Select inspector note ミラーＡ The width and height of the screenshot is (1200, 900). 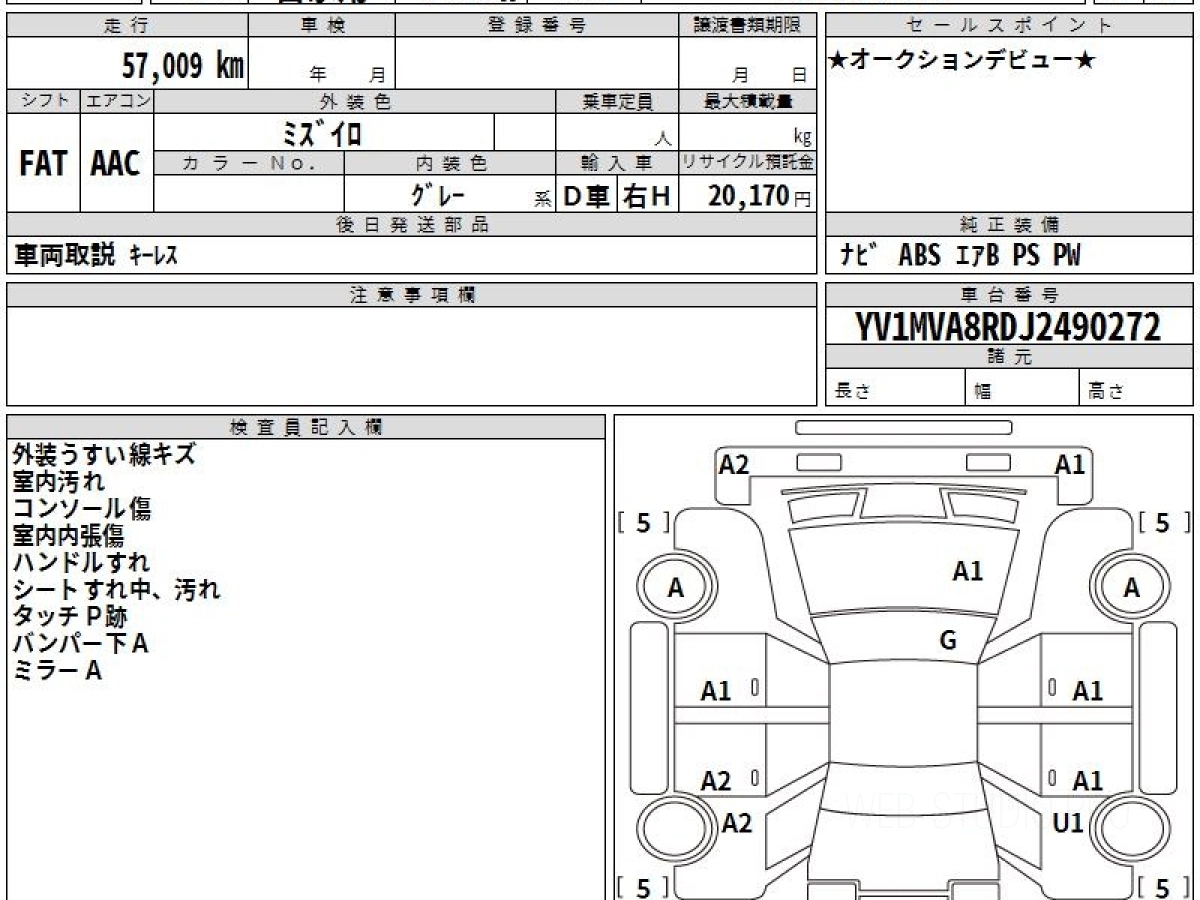(x=58, y=671)
